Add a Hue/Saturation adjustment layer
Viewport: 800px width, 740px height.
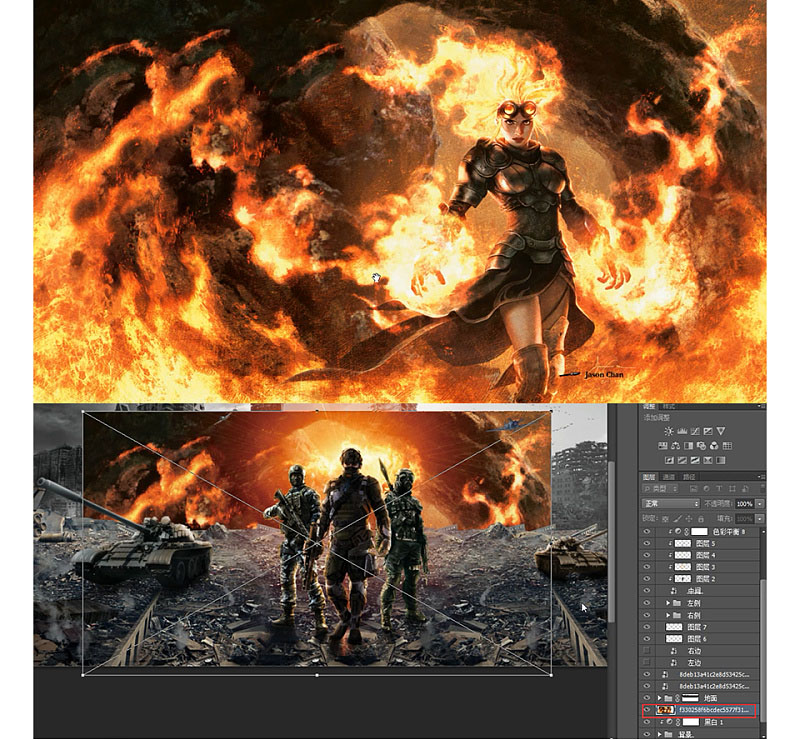663,446
